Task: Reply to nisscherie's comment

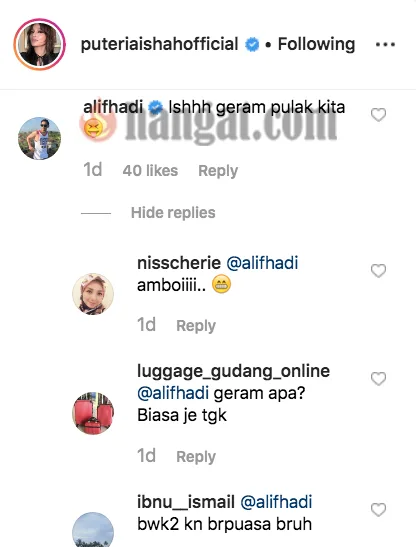Action: coord(196,326)
